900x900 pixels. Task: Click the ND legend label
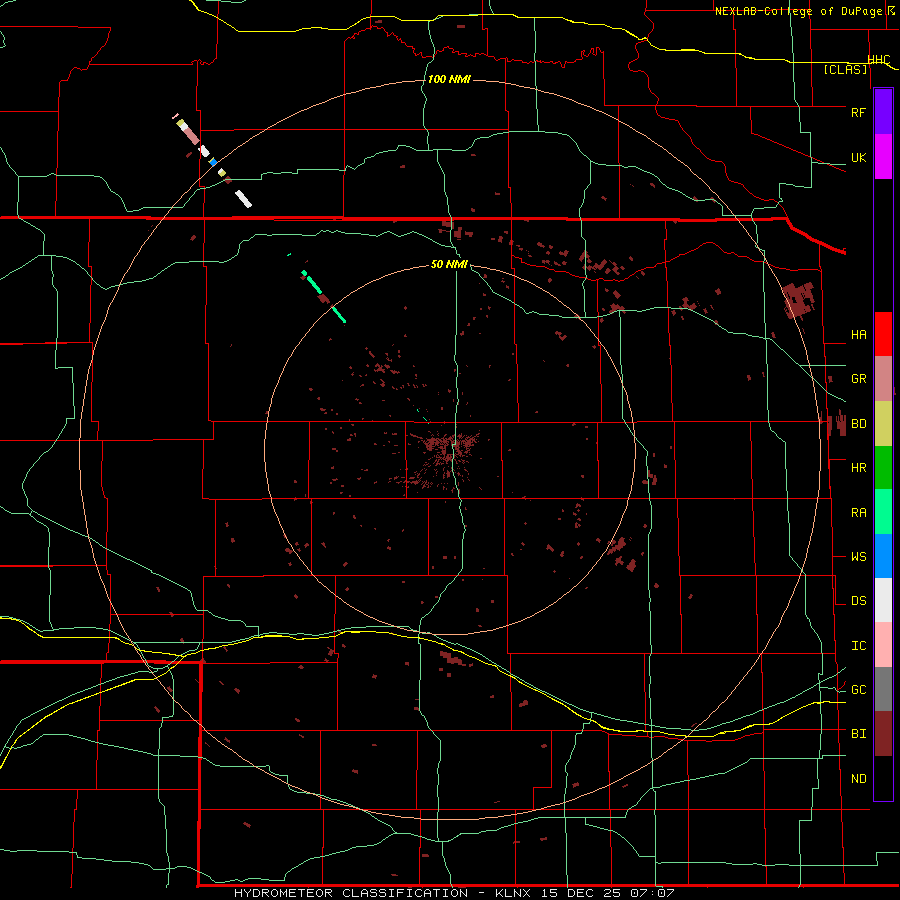coord(858,778)
